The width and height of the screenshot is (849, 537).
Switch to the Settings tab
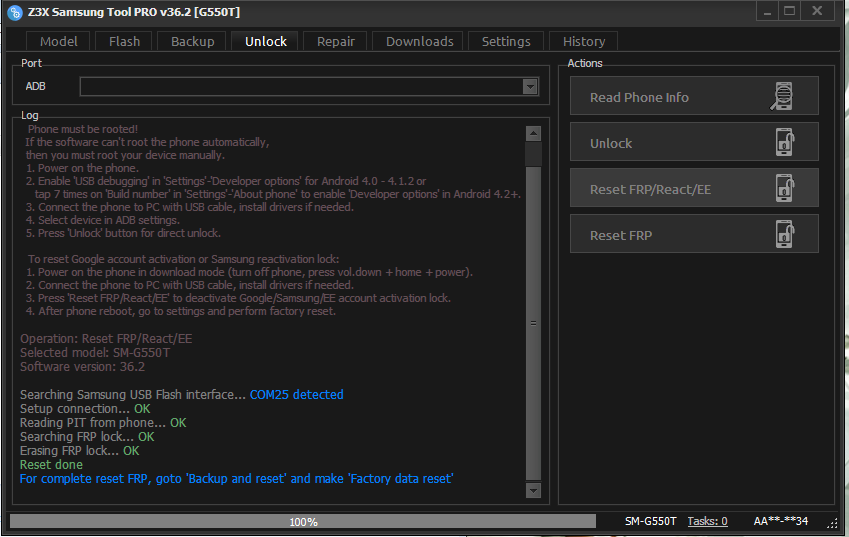(x=506, y=41)
